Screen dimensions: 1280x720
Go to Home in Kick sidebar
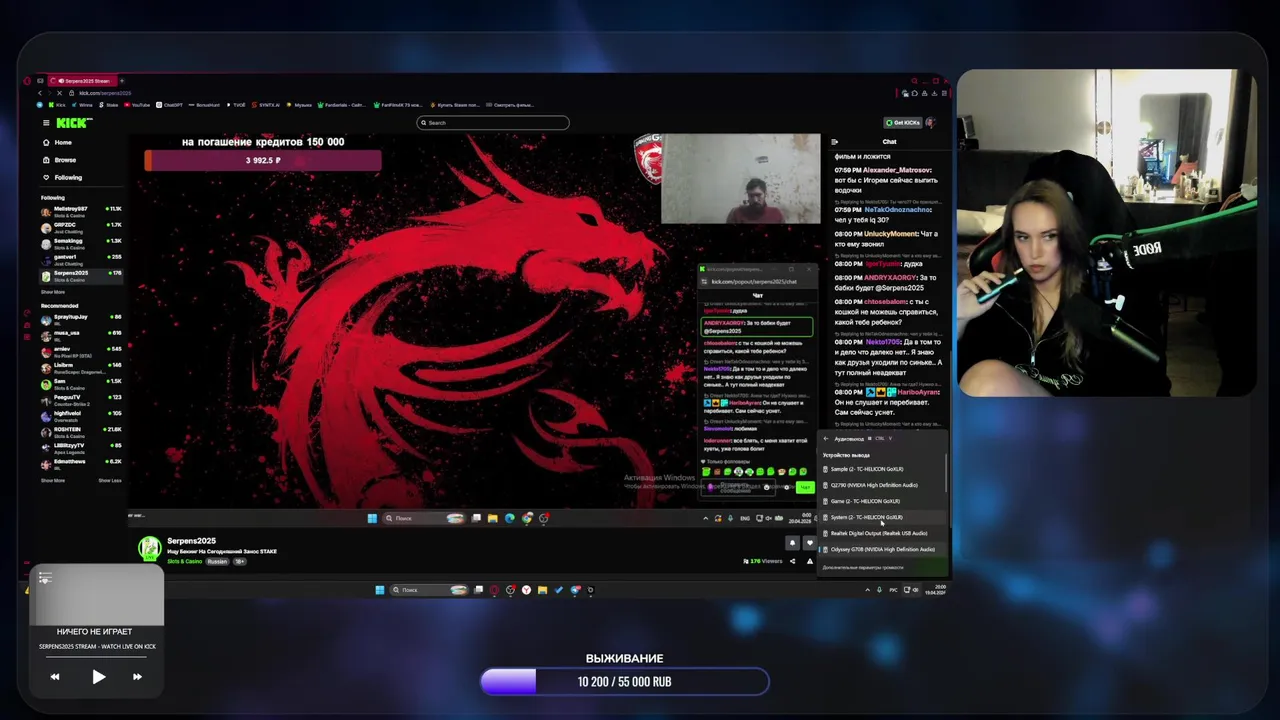point(58,142)
